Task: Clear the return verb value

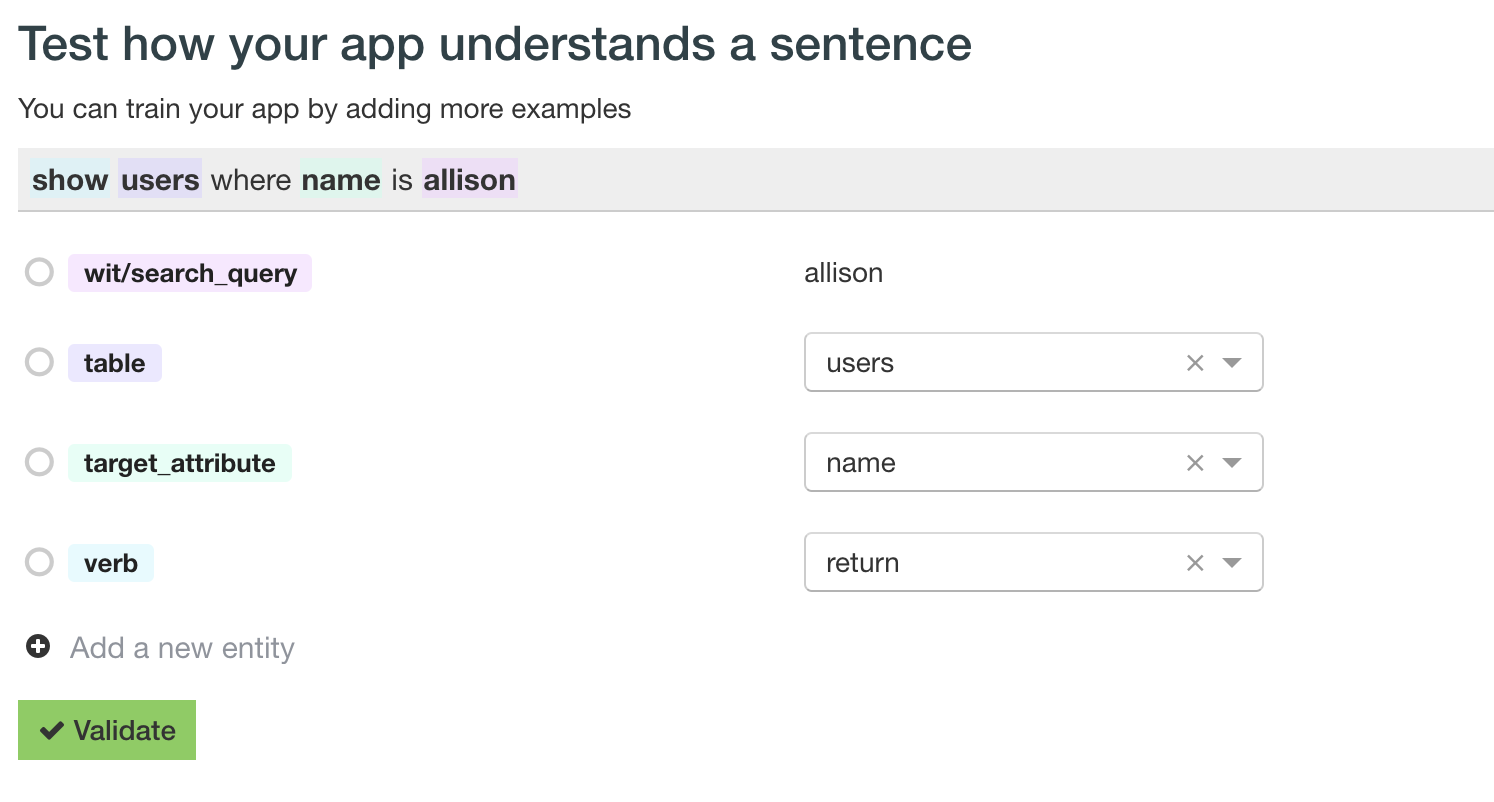Action: pyautogui.click(x=1195, y=563)
